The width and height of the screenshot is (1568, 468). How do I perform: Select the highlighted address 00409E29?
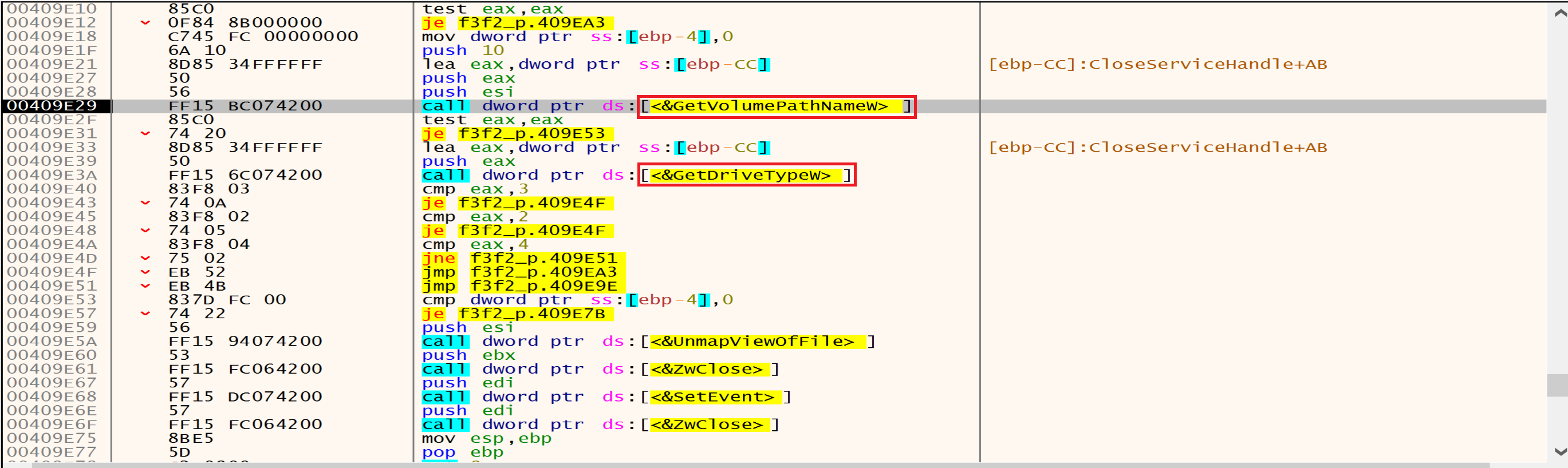(52, 106)
